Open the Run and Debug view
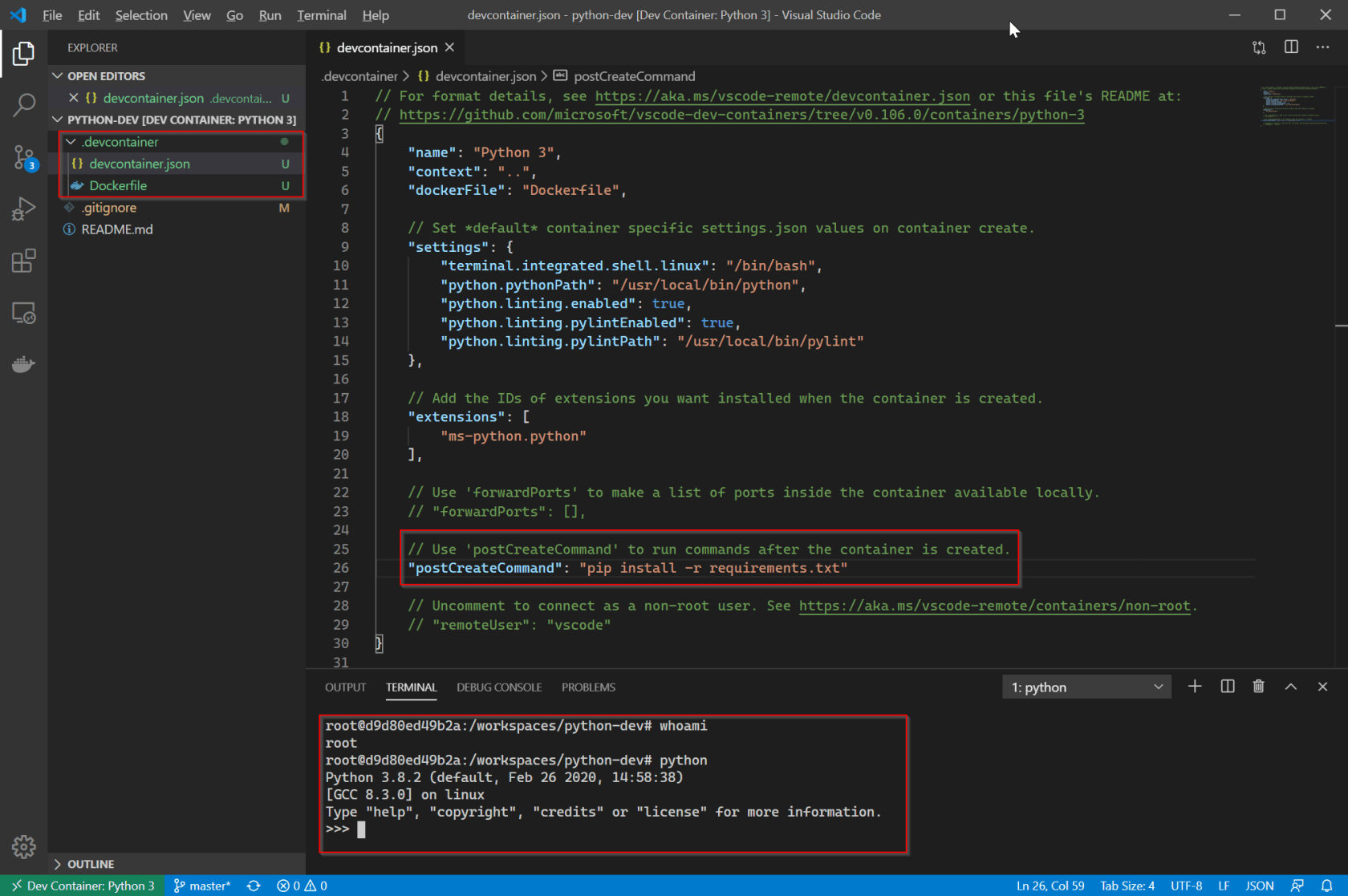The image size is (1348, 896). point(24,209)
